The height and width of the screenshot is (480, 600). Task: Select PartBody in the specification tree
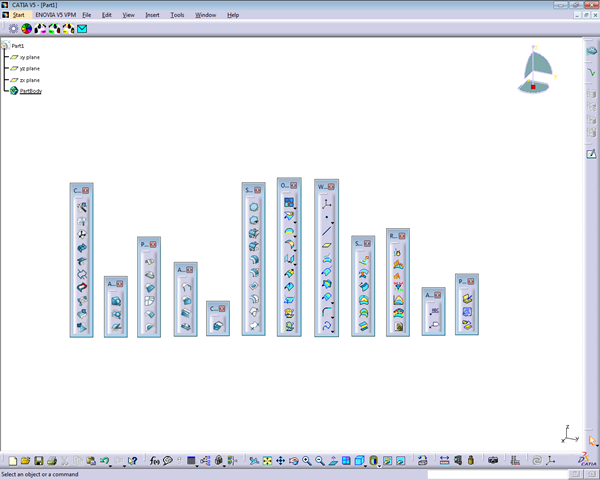pos(30,91)
